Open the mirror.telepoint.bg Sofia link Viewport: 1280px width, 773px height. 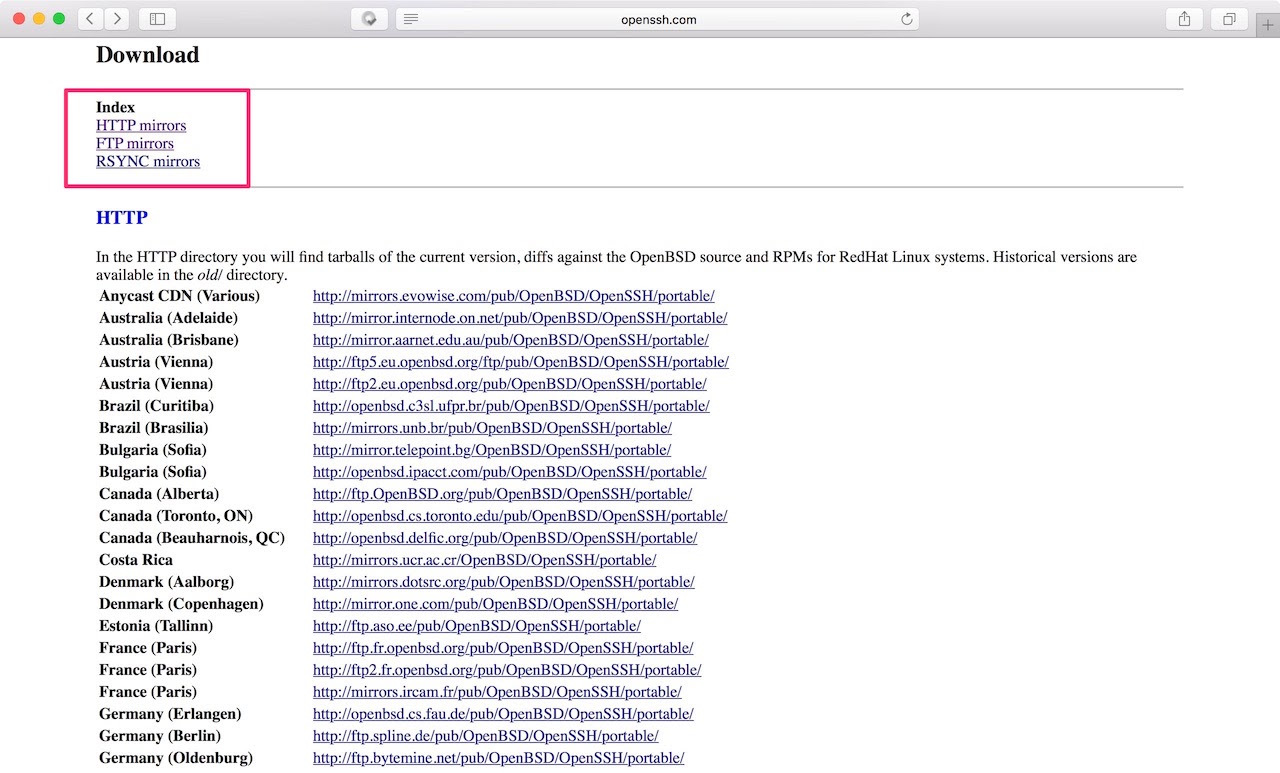point(492,450)
